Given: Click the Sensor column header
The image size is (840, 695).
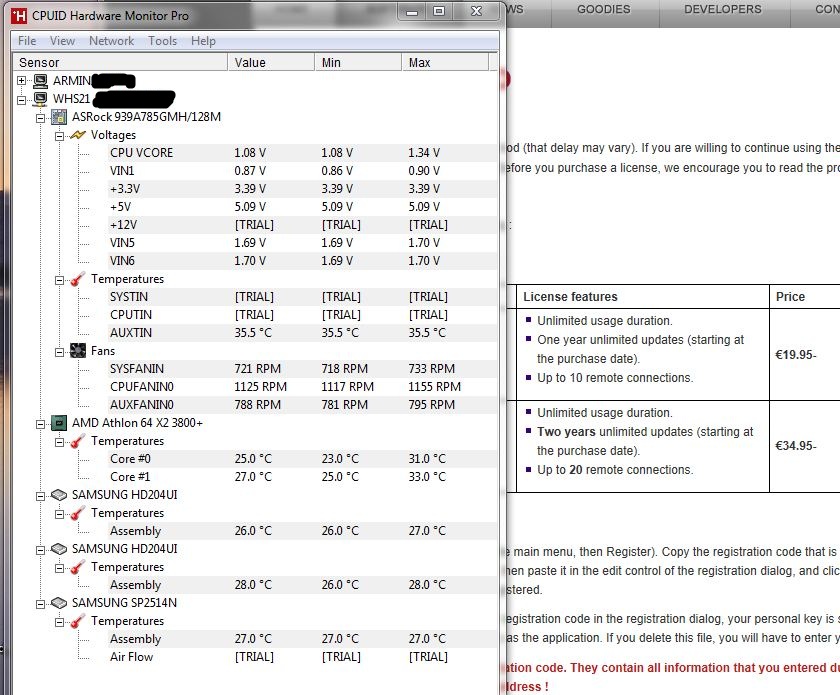Looking at the screenshot, I should coord(121,62).
